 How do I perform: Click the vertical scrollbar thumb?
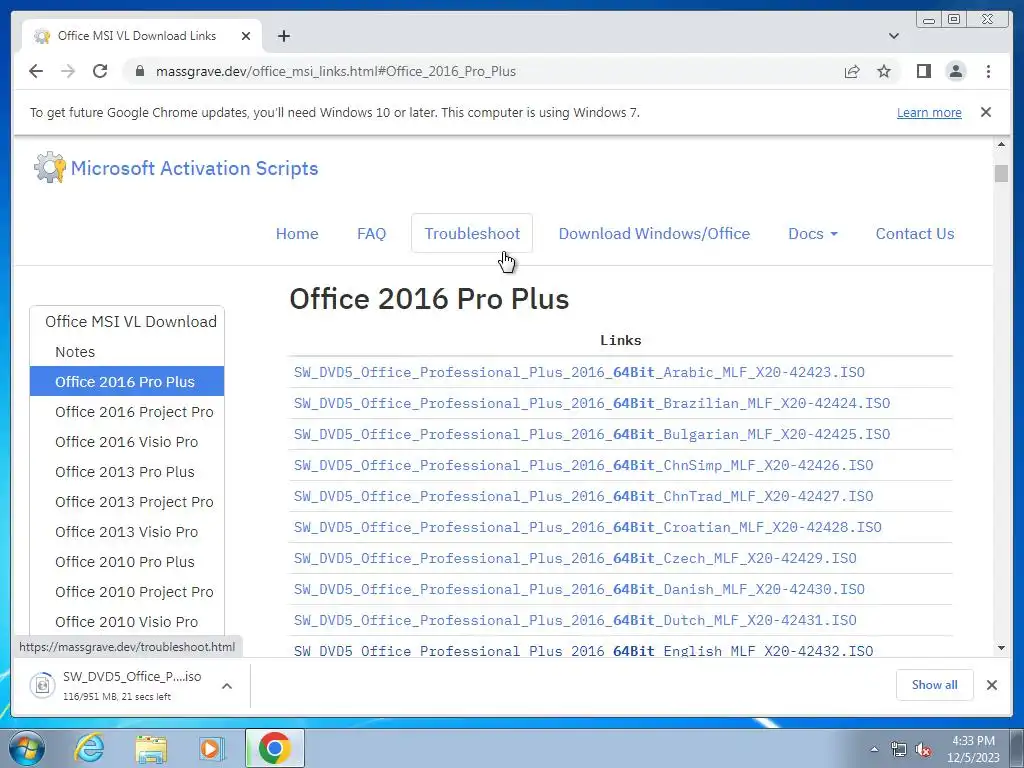pyautogui.click(x=1001, y=174)
